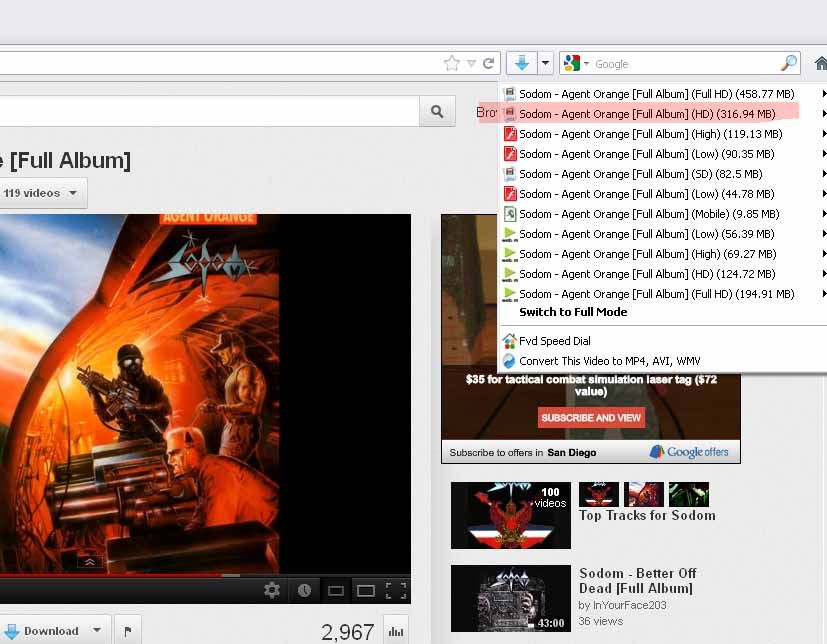
Task: Click file icon of Full HD (458.77 MB) row
Action: click(x=509, y=94)
